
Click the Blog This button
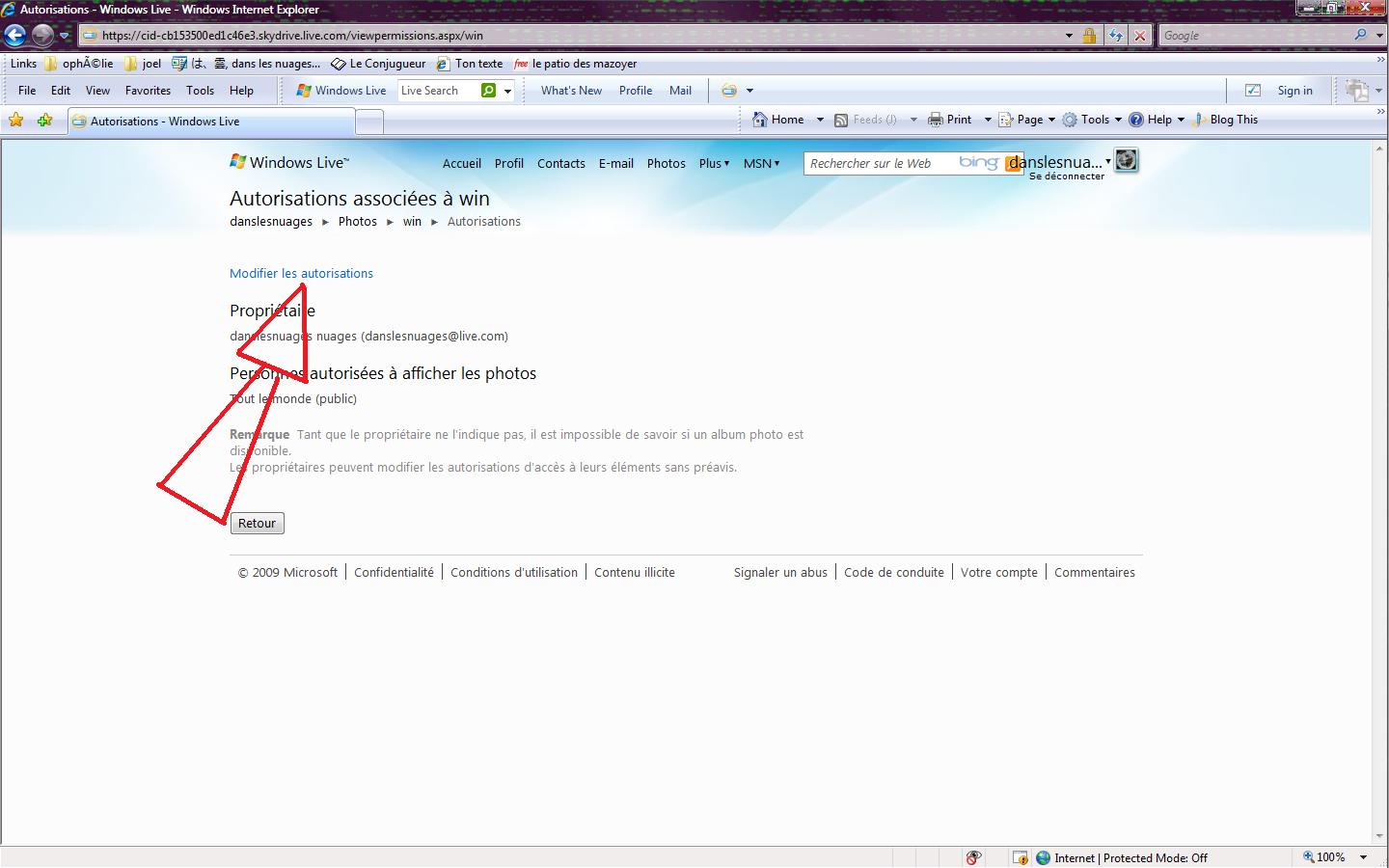point(1225,120)
